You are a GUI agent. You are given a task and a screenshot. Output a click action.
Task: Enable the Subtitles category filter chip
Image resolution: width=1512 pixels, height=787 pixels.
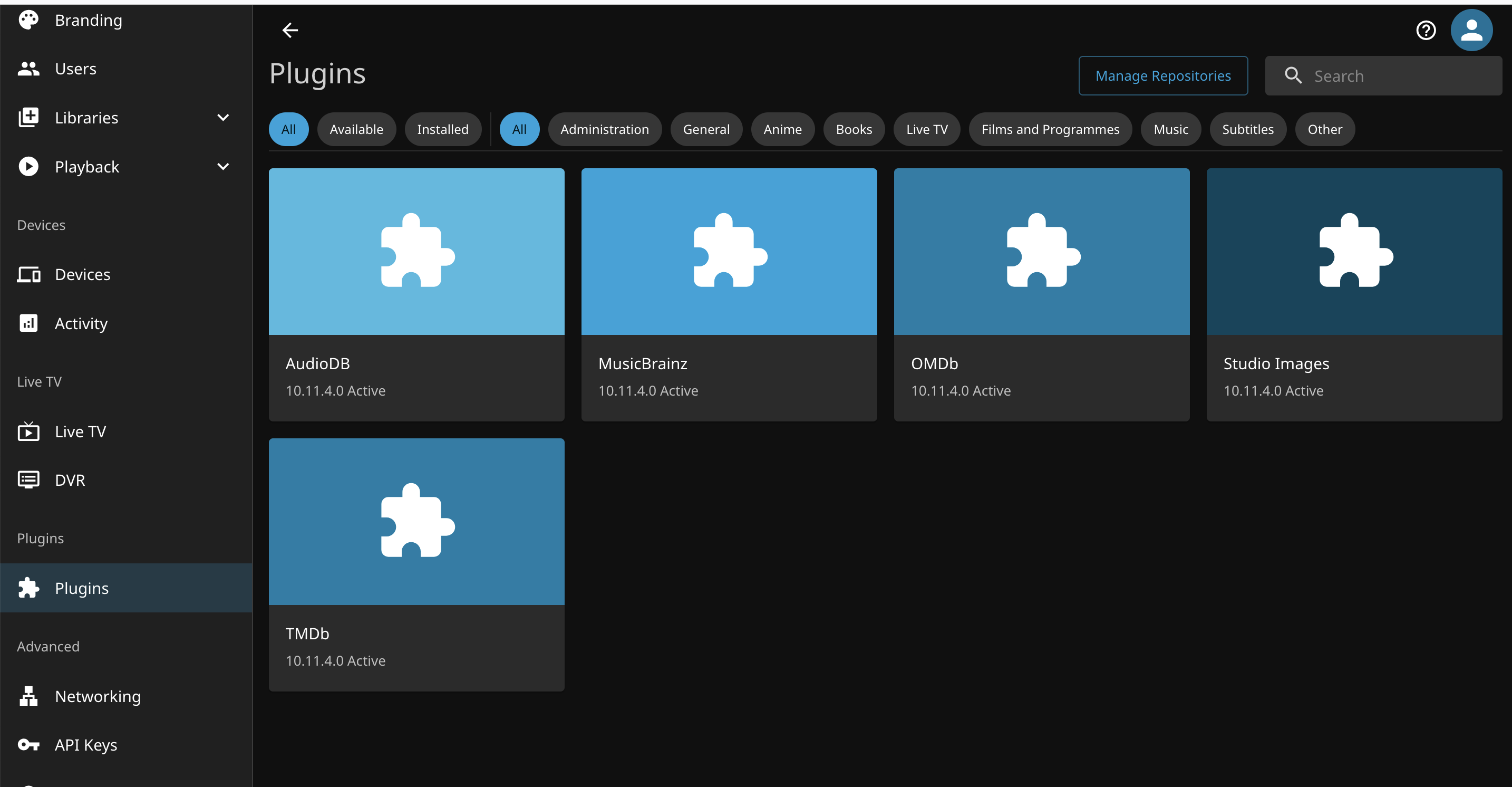[x=1247, y=129]
